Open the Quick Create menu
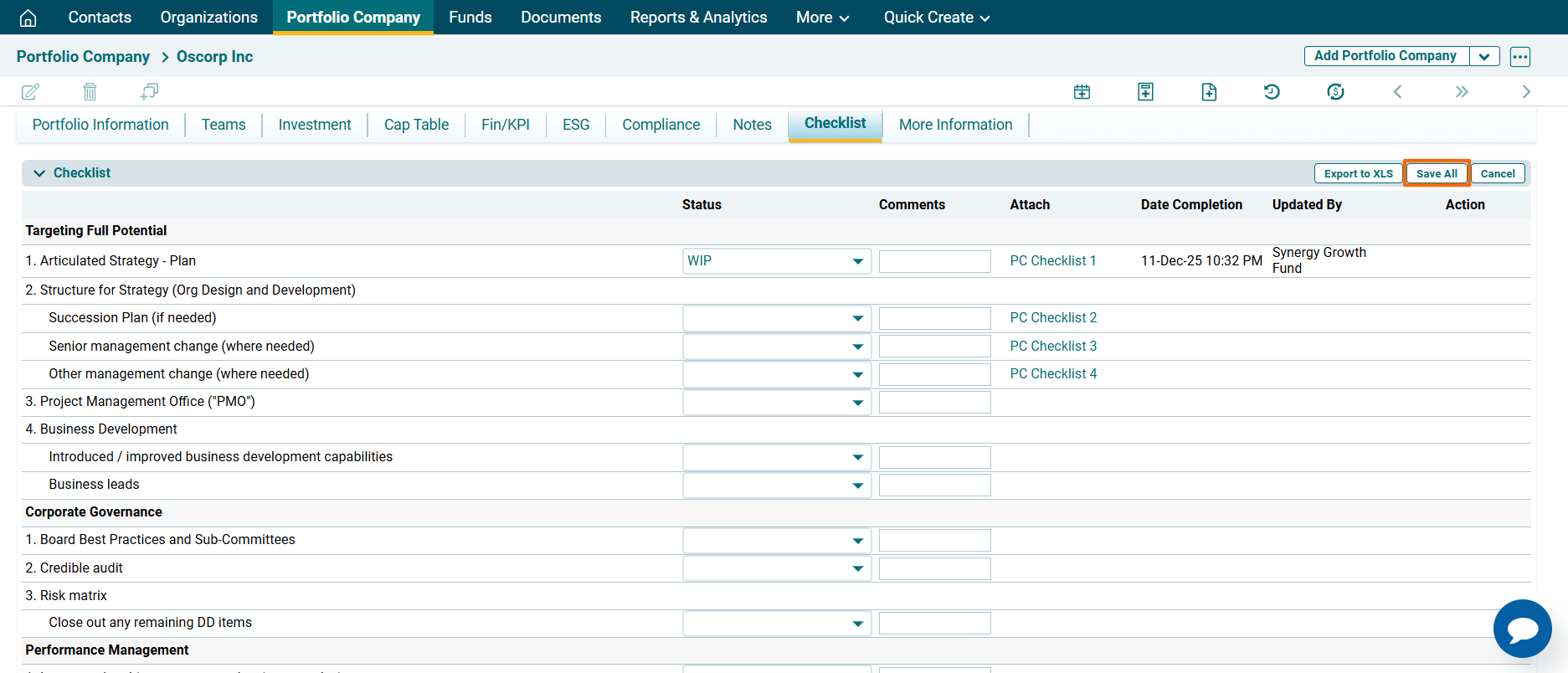The image size is (1568, 673). coord(936,18)
